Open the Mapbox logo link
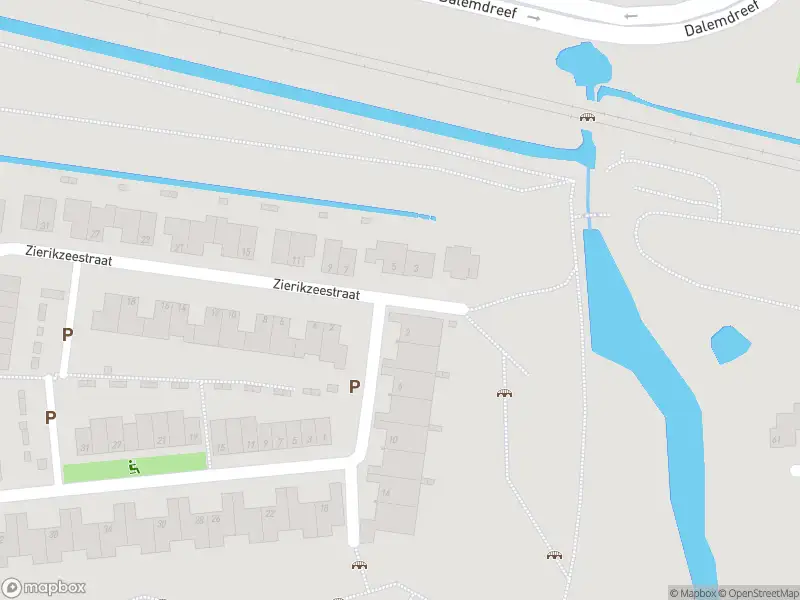This screenshot has width=800, height=600. (43, 588)
